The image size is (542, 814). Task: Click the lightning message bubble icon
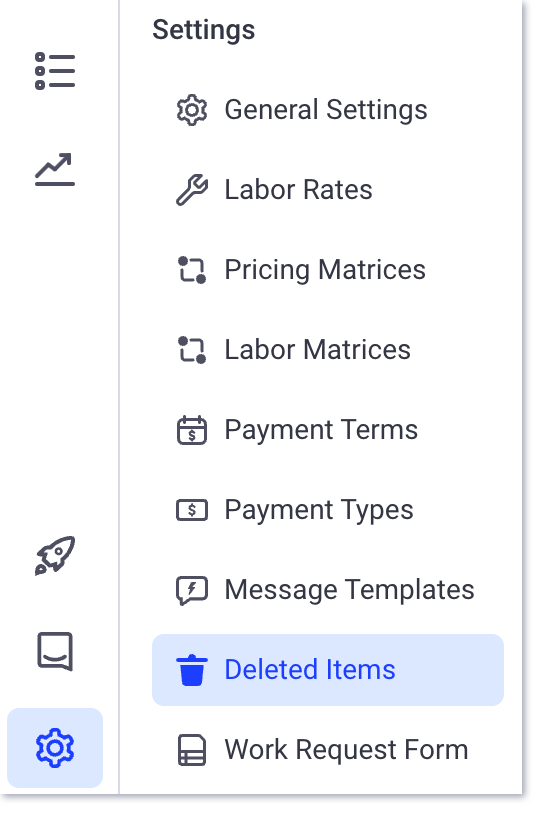tap(192, 590)
